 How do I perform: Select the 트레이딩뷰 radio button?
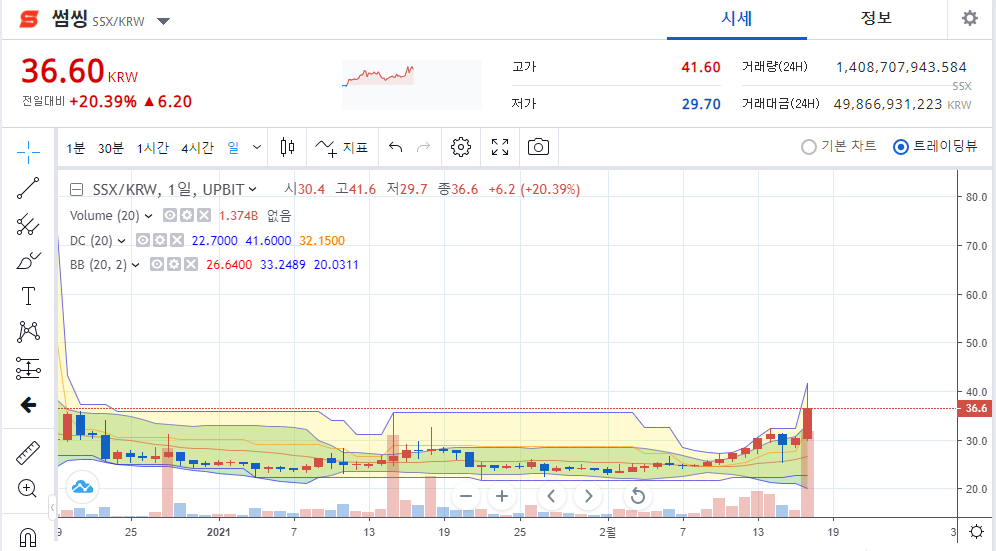[x=900, y=147]
